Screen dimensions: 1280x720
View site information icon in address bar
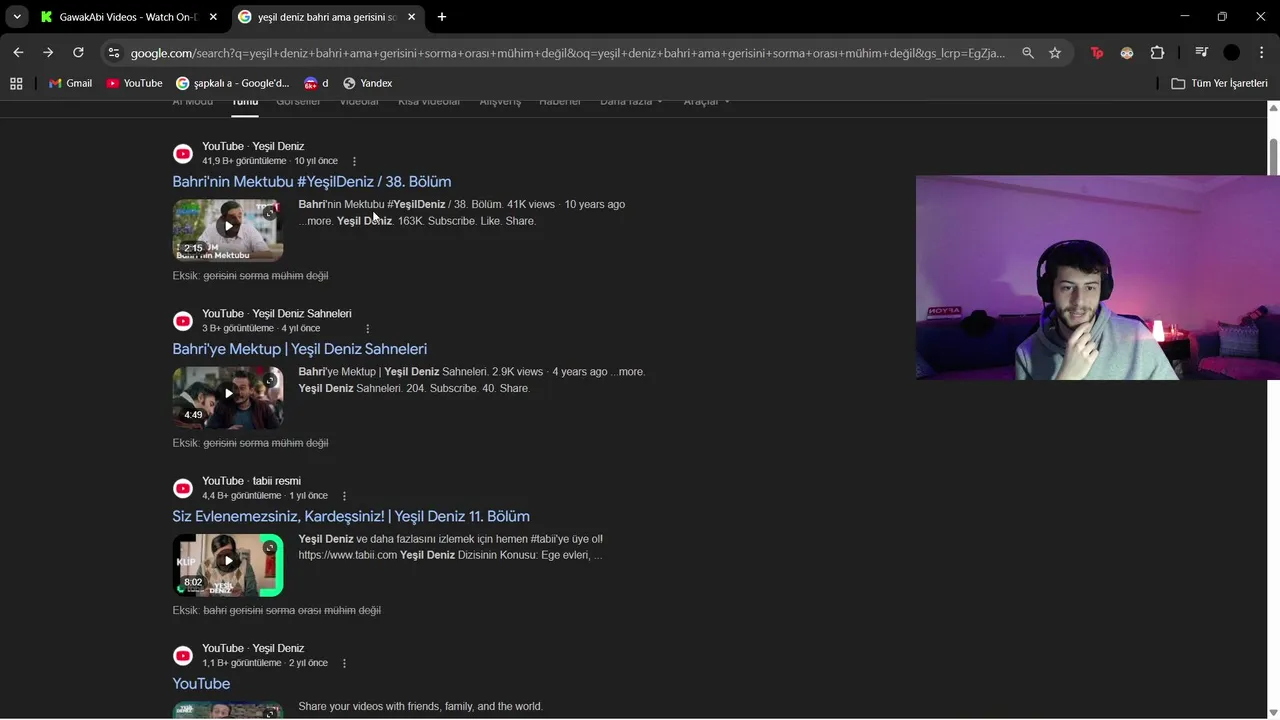pyautogui.click(x=114, y=53)
